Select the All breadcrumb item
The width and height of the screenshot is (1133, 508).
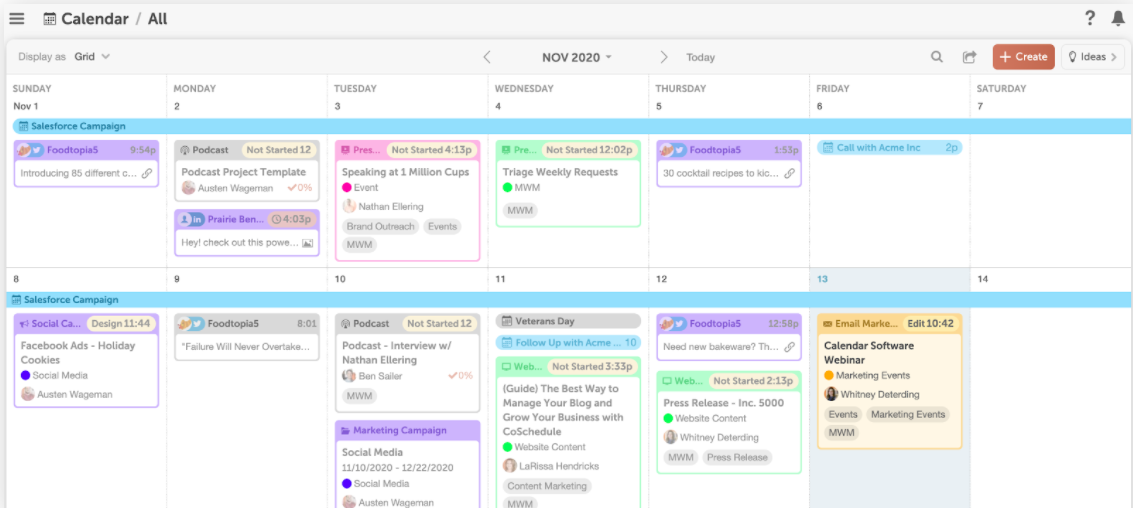coord(158,19)
